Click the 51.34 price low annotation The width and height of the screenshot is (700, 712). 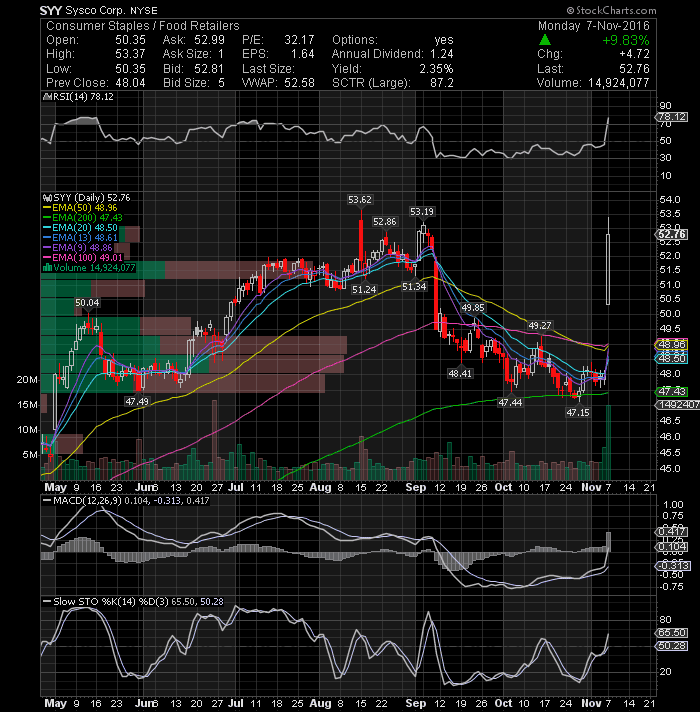pos(414,286)
